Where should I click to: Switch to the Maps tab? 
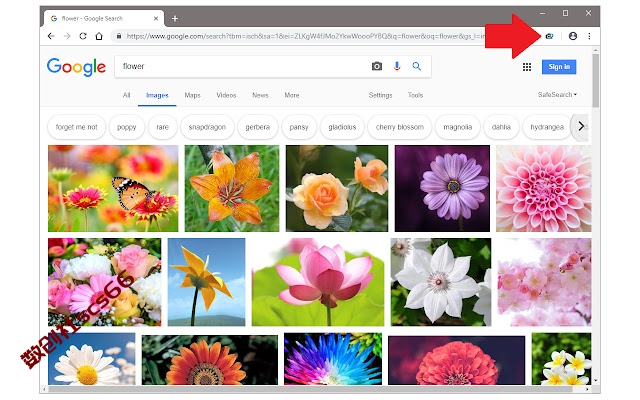click(x=192, y=95)
